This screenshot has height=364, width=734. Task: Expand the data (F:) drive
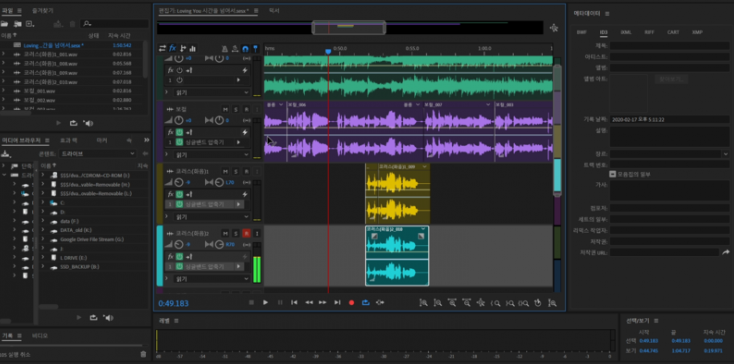43,220
